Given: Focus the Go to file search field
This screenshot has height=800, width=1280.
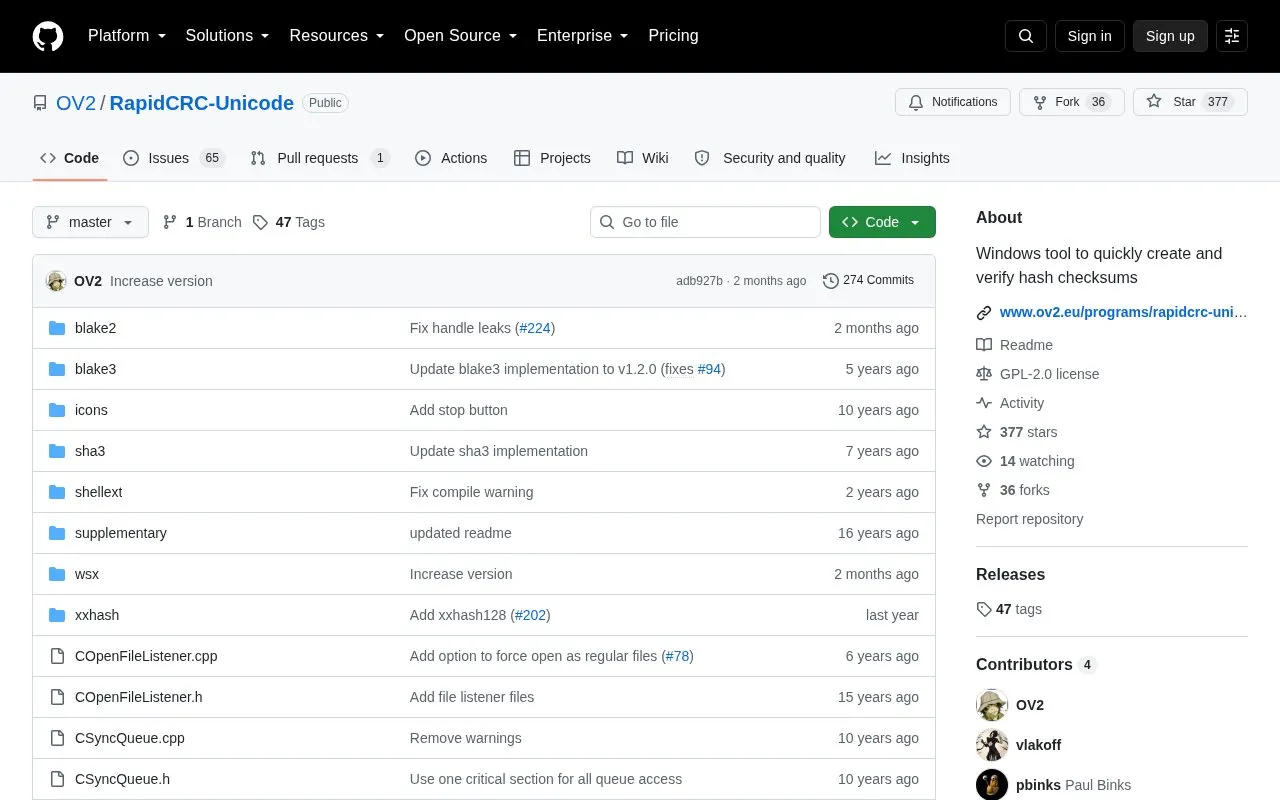Looking at the screenshot, I should (x=705, y=222).
